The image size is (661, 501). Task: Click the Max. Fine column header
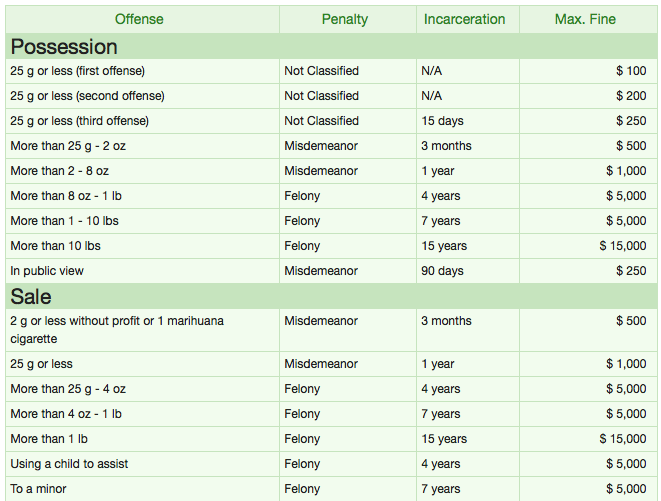pyautogui.click(x=585, y=19)
